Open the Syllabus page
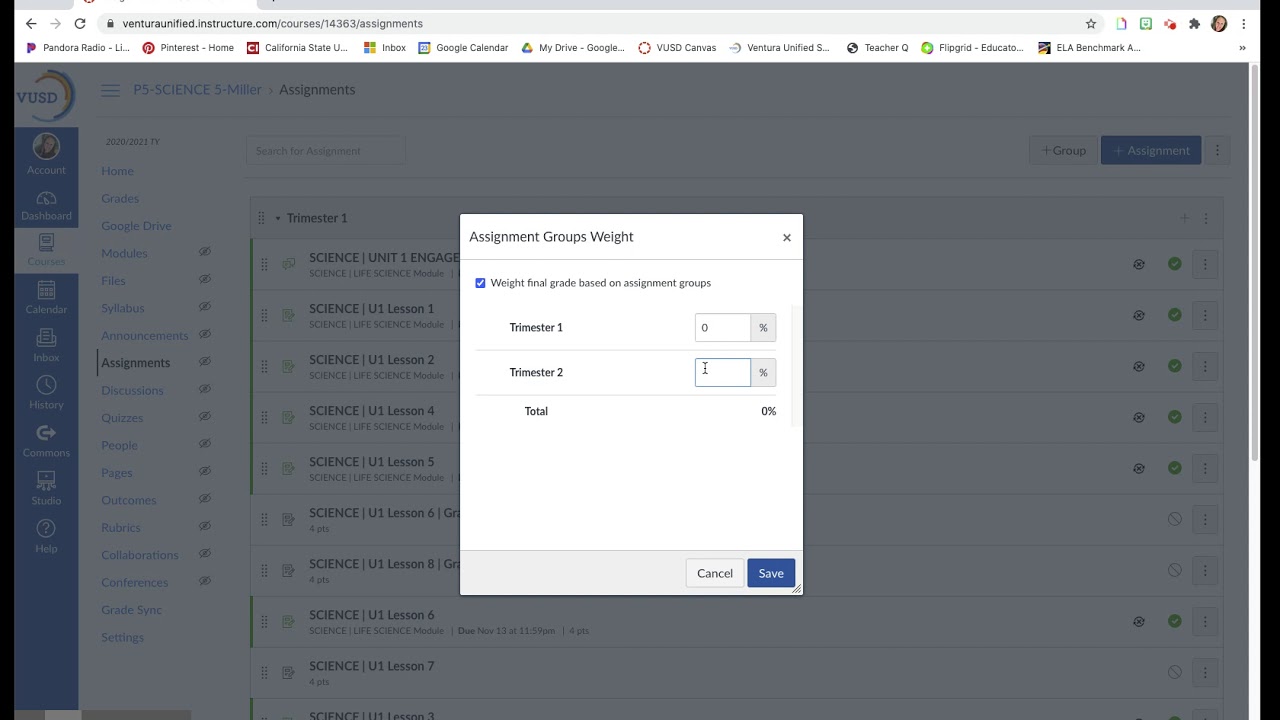Screen dimensions: 1280x720 [x=123, y=308]
